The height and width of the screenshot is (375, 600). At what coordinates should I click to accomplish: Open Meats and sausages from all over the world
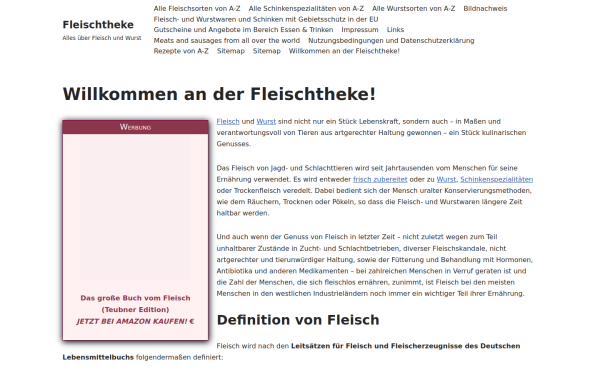click(x=227, y=40)
